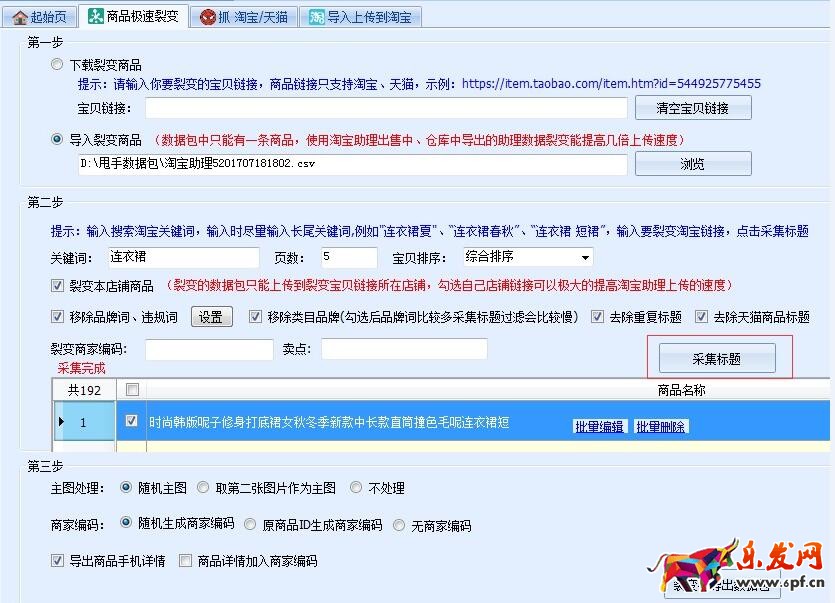Click the 页数 input field
The height and width of the screenshot is (603, 835).
click(349, 257)
